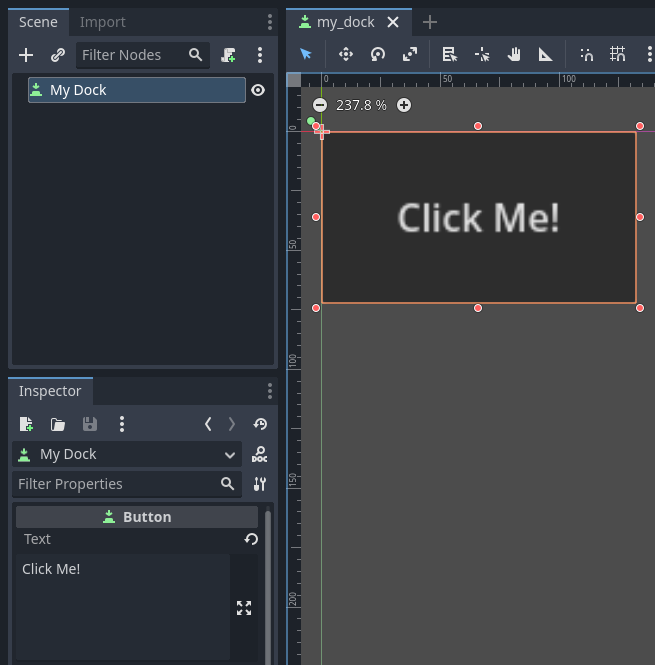Switch to the Import tab
Viewport: 655px width, 665px height.
tap(103, 22)
